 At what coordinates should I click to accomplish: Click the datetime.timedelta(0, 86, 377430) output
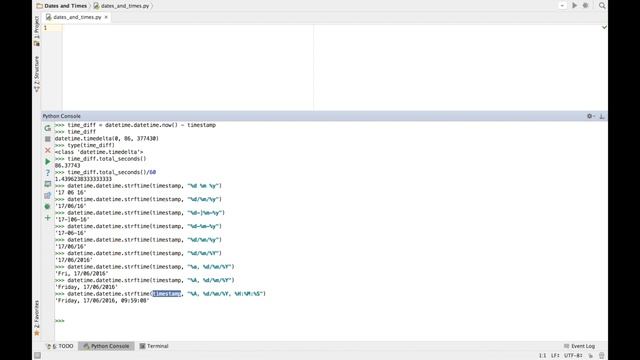pos(107,139)
